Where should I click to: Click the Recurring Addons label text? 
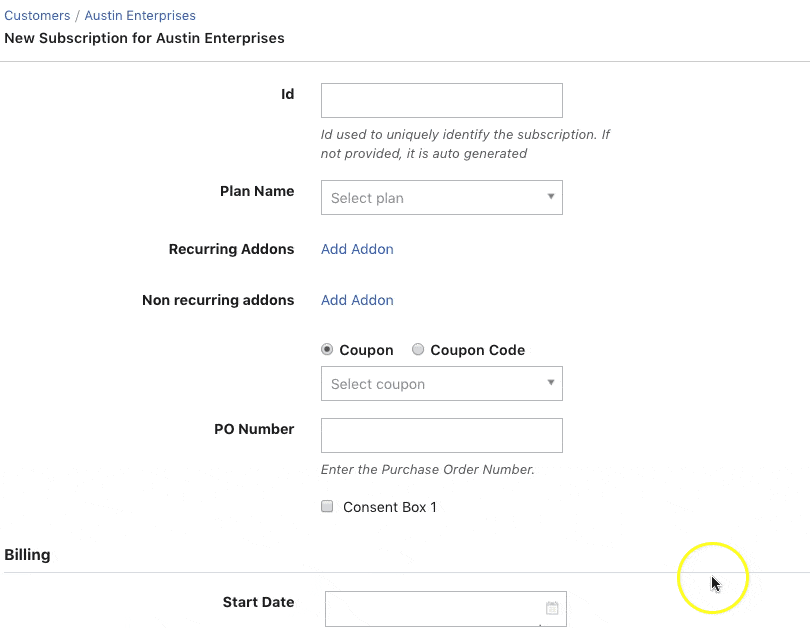[231, 249]
